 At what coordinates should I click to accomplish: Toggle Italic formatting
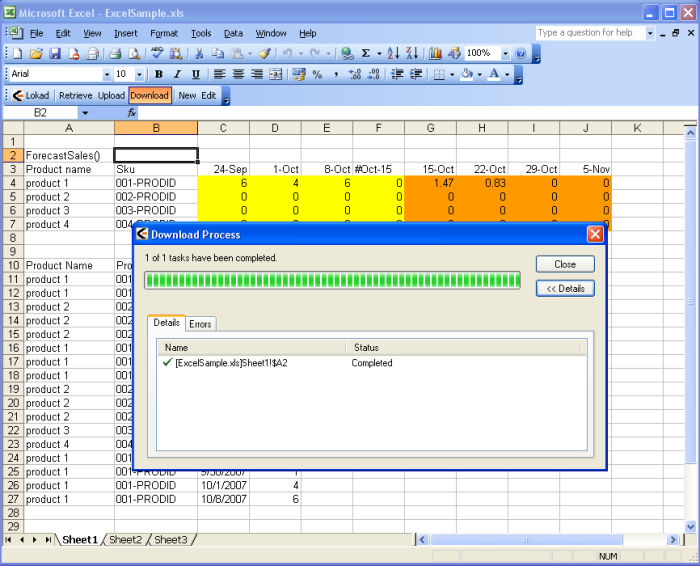click(x=177, y=75)
